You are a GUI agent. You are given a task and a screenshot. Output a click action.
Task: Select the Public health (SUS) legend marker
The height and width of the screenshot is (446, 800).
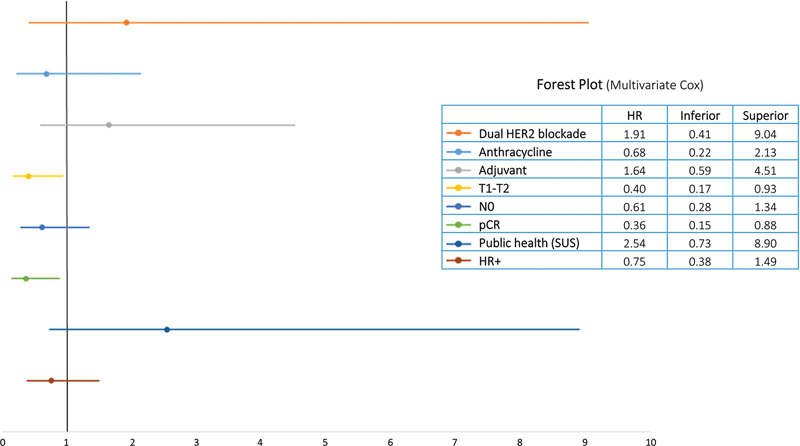pyautogui.click(x=458, y=242)
